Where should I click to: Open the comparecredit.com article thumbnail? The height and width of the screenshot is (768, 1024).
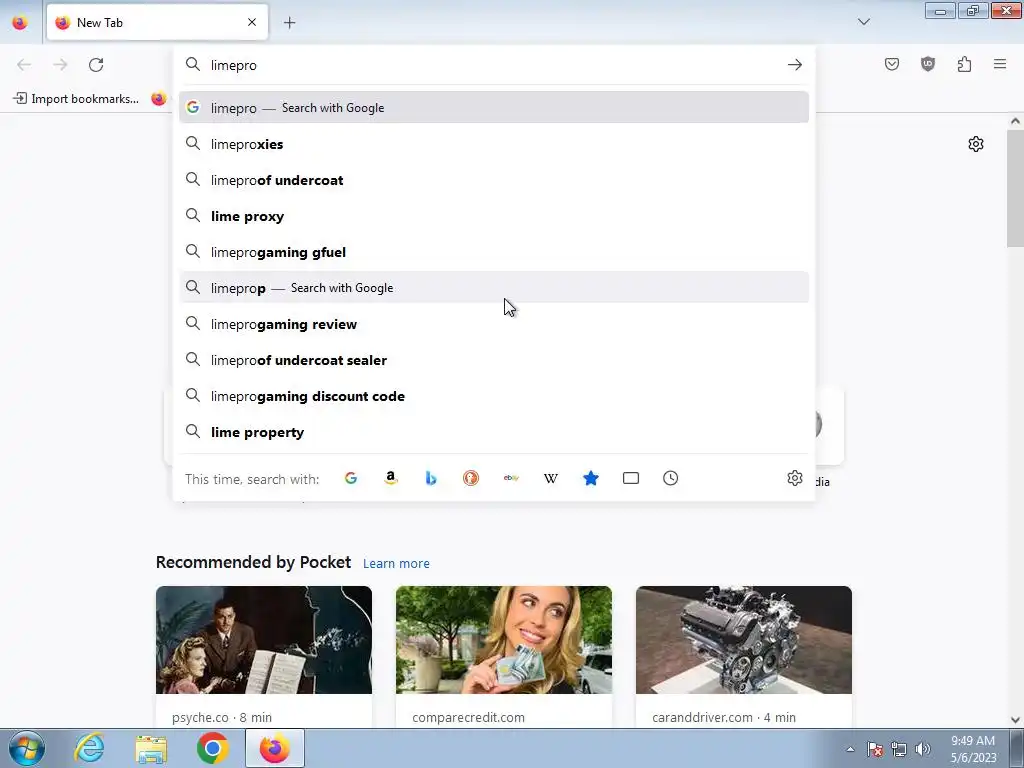tap(504, 640)
